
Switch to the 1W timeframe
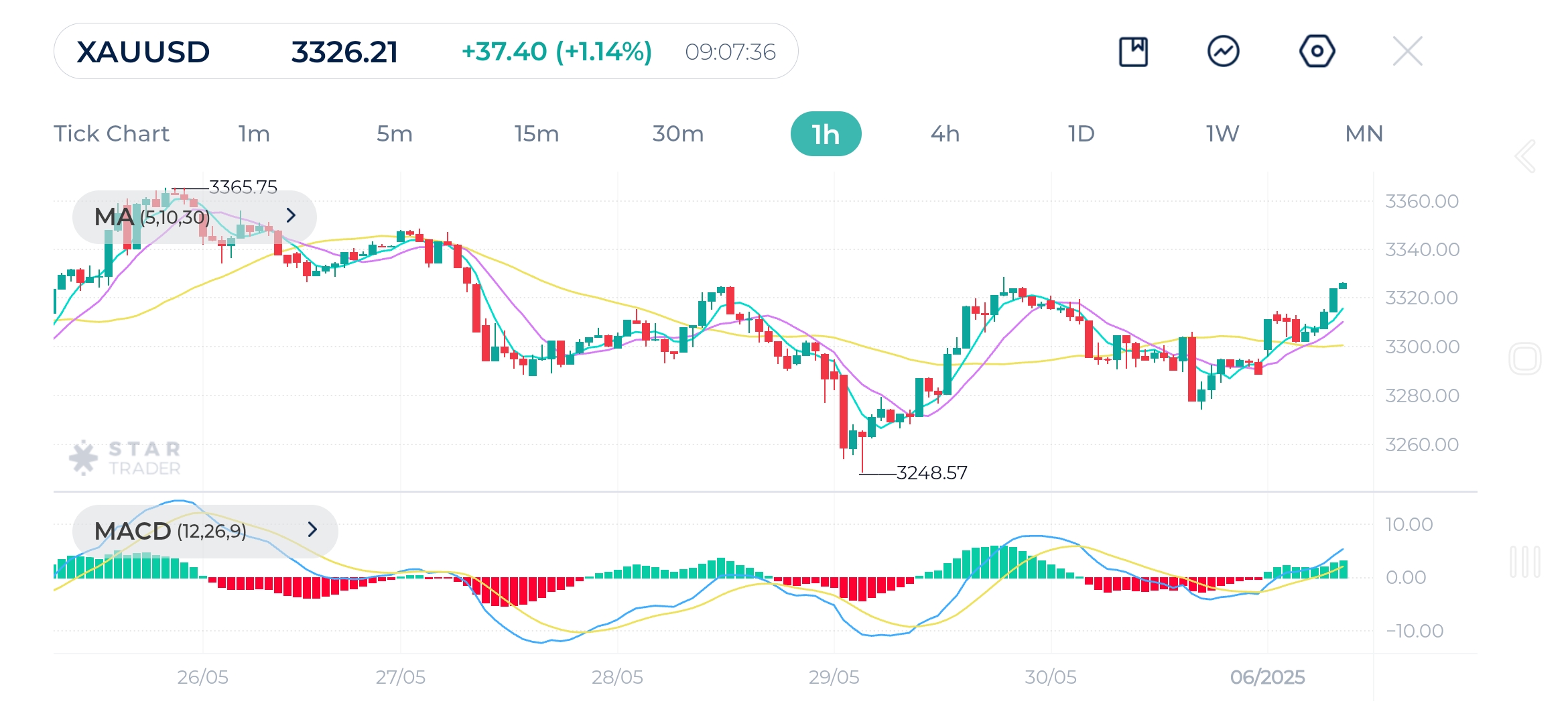point(1221,133)
